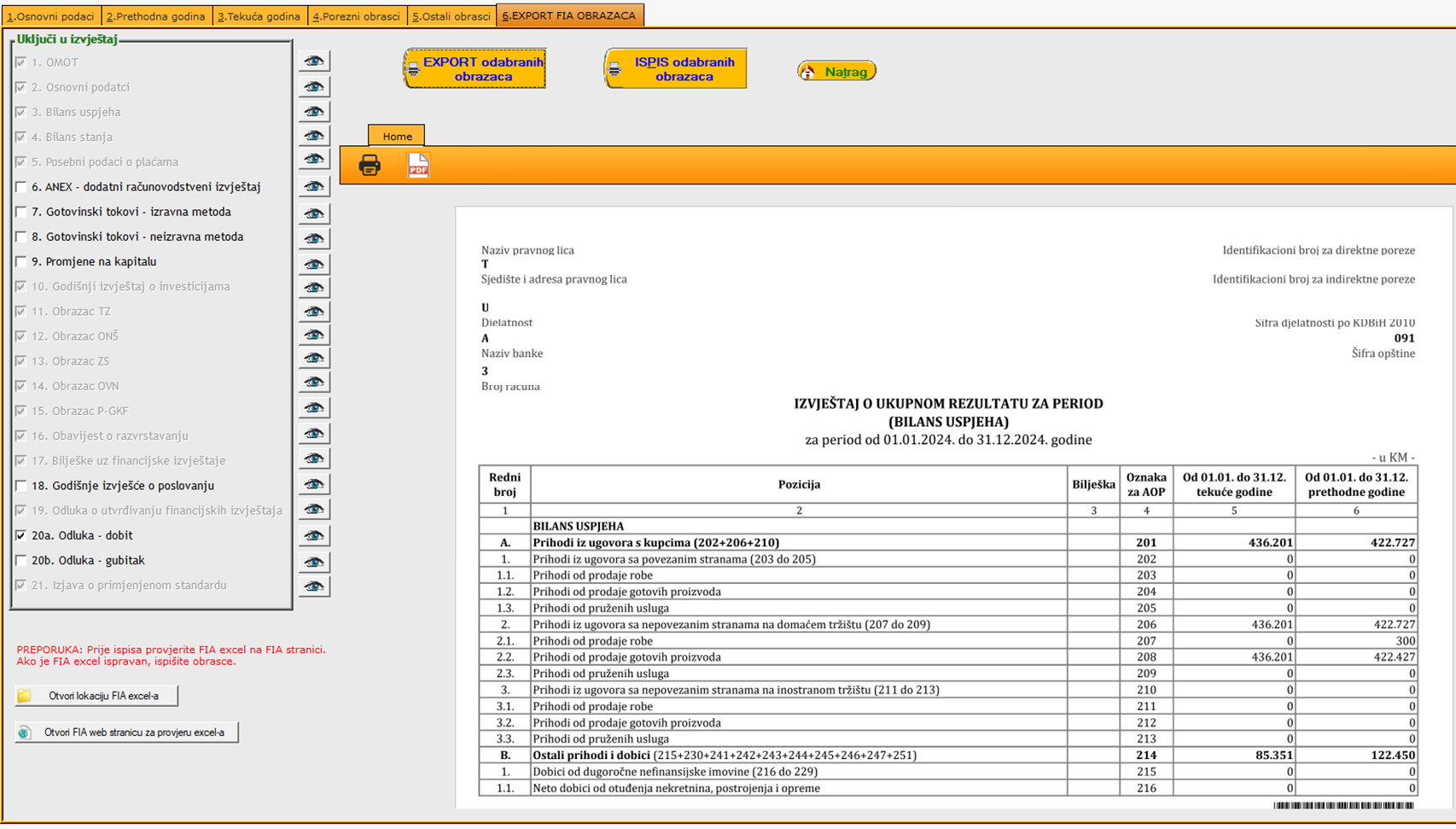This screenshot has height=829, width=1456.
Task: Click report title 'IZVJEŠTAJ O UKUPNOM REZULTATU ZA PERIOD'
Action: click(x=948, y=403)
